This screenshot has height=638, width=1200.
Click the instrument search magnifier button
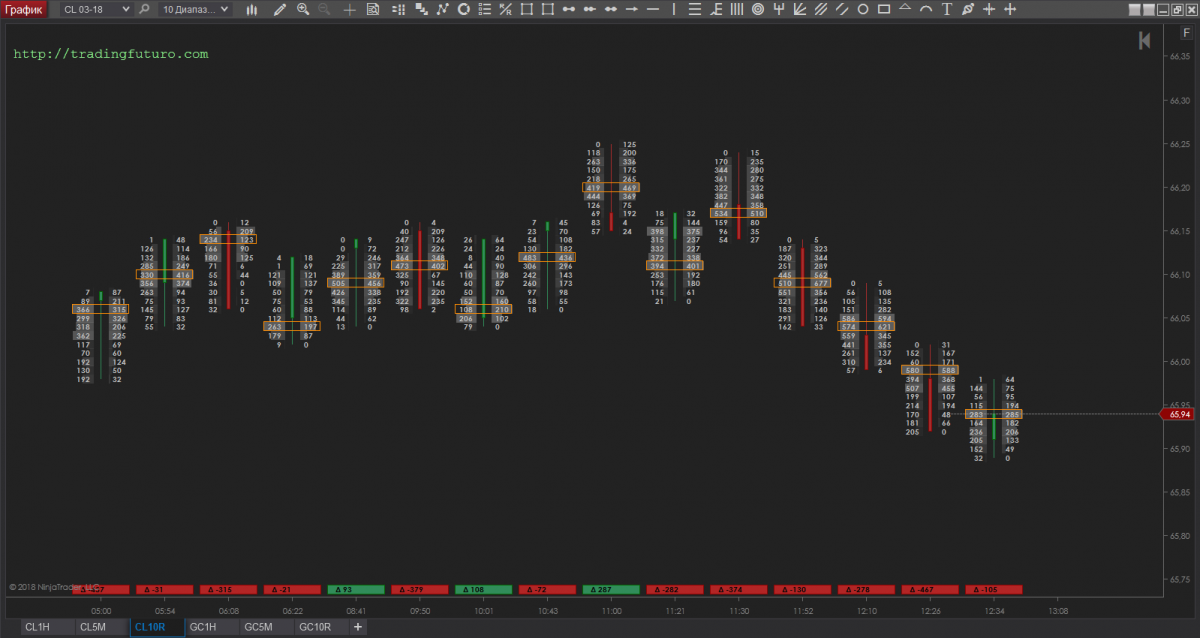[x=145, y=9]
